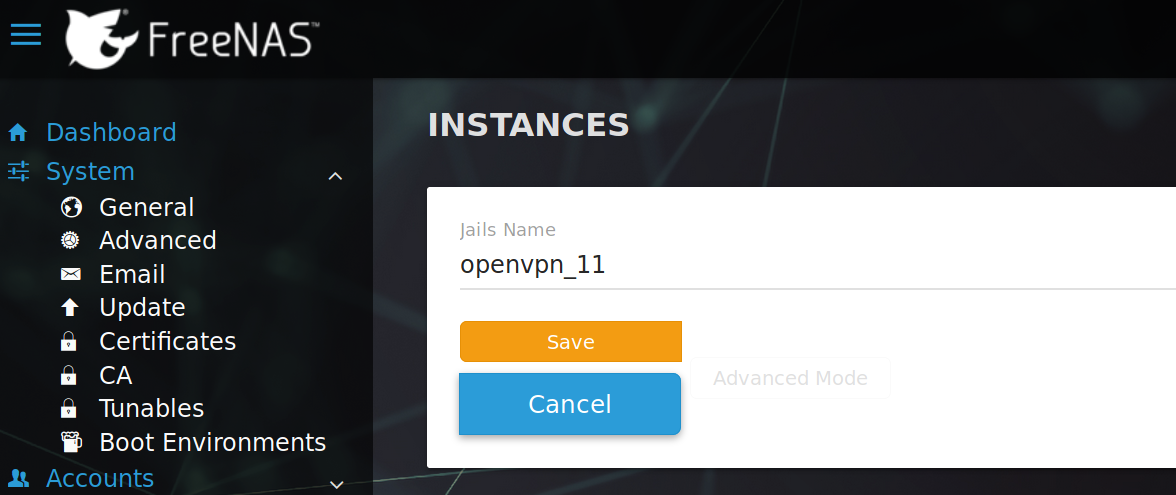
Task: Open the CA menu item
Action: pos(116,375)
